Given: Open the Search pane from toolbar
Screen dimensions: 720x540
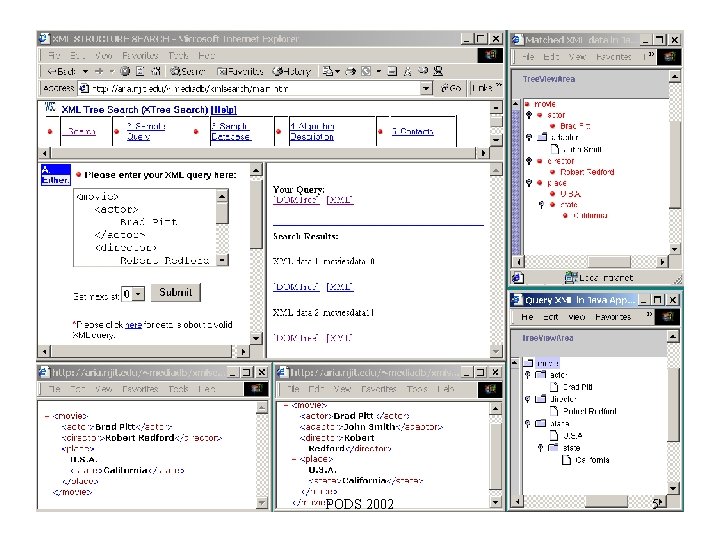Looking at the screenshot, I should click(x=187, y=71).
